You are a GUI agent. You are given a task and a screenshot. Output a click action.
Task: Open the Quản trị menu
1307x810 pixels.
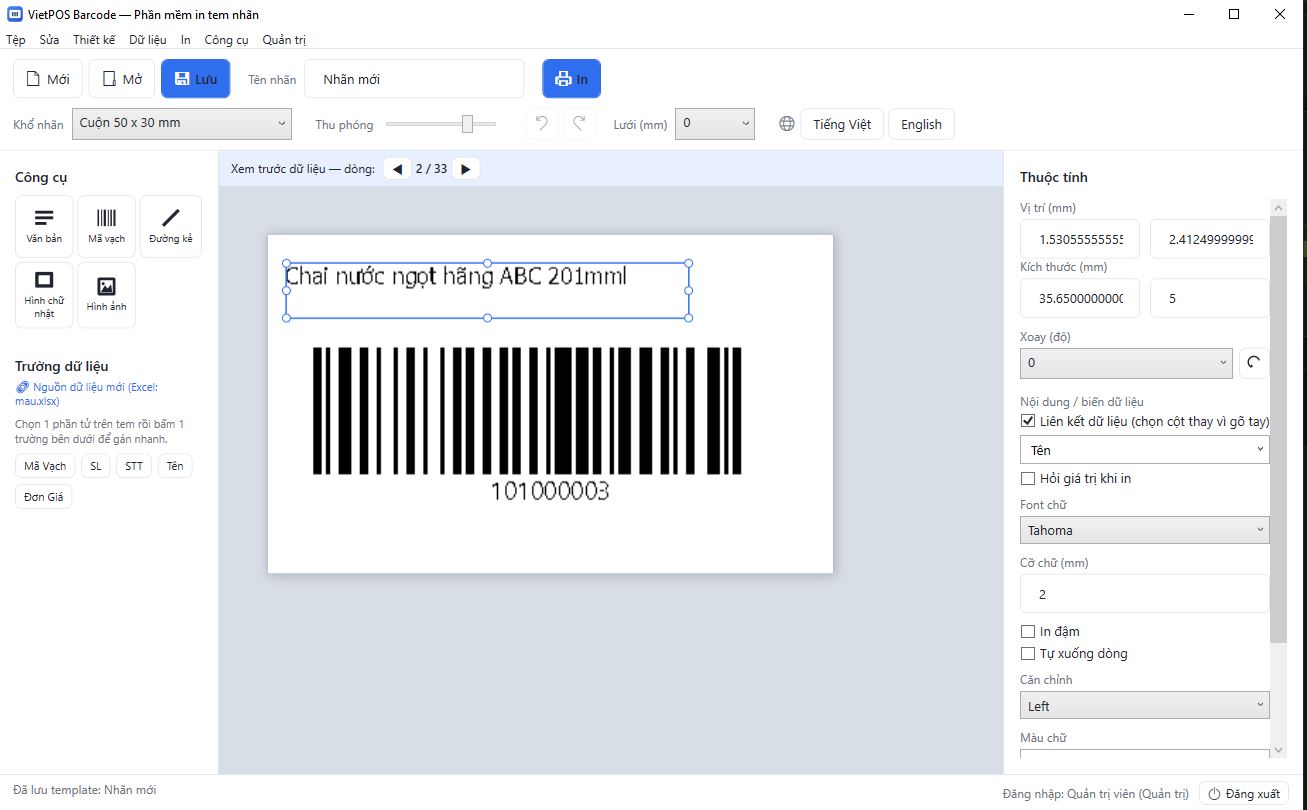(284, 40)
